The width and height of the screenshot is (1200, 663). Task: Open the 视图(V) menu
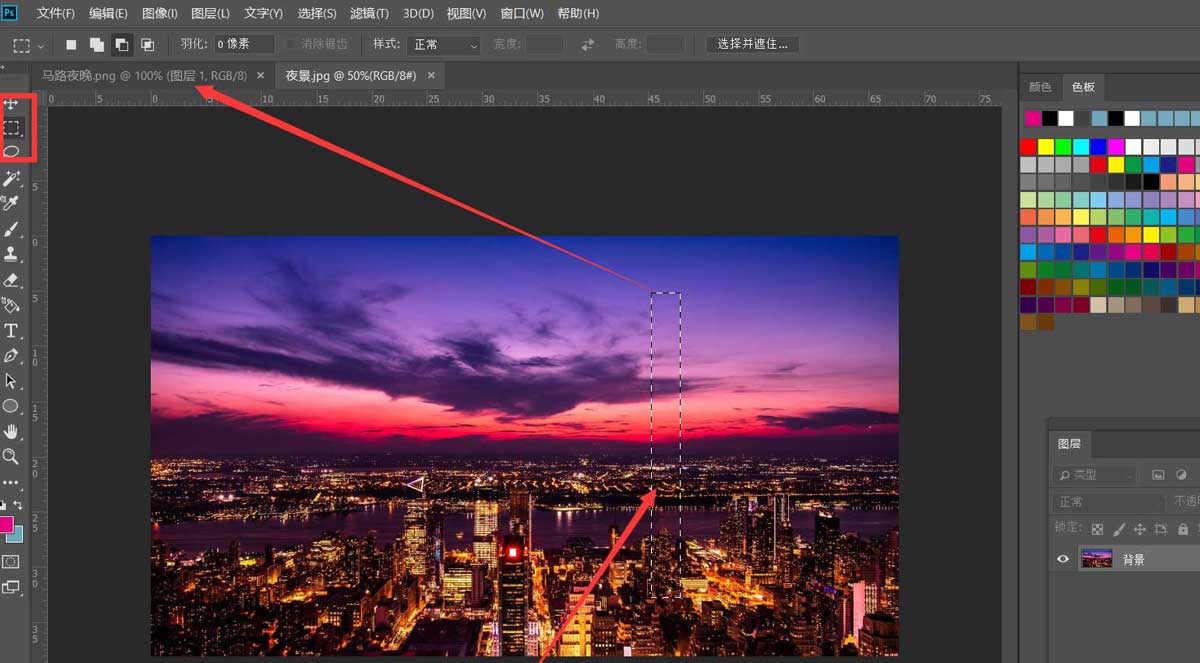click(466, 13)
